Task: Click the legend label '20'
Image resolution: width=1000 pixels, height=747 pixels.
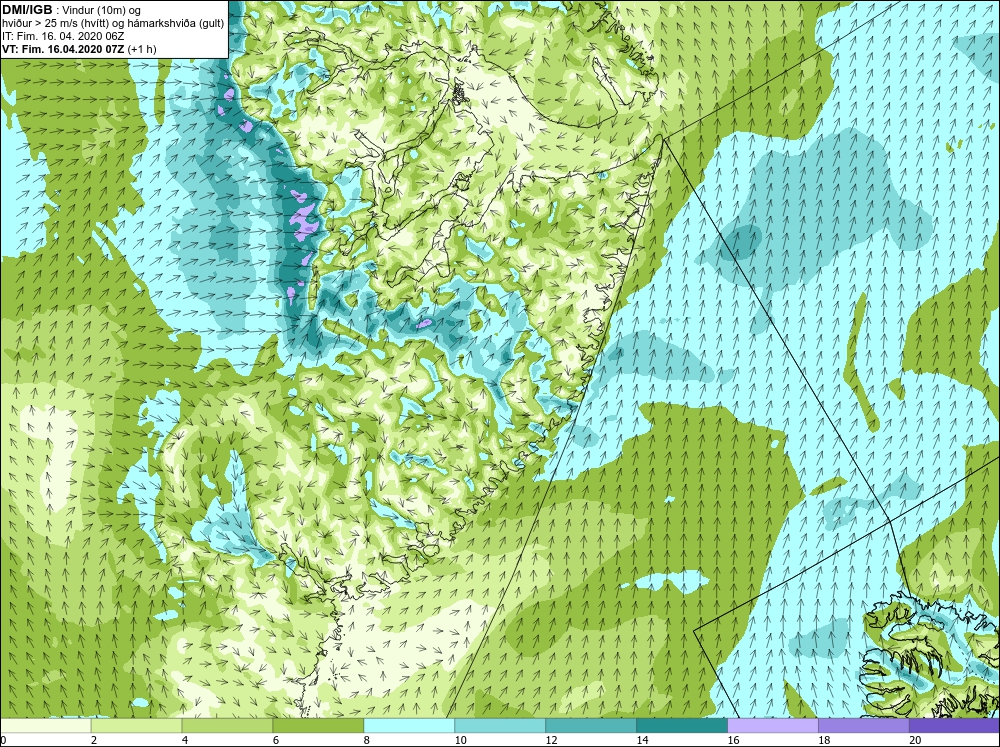Action: [915, 740]
